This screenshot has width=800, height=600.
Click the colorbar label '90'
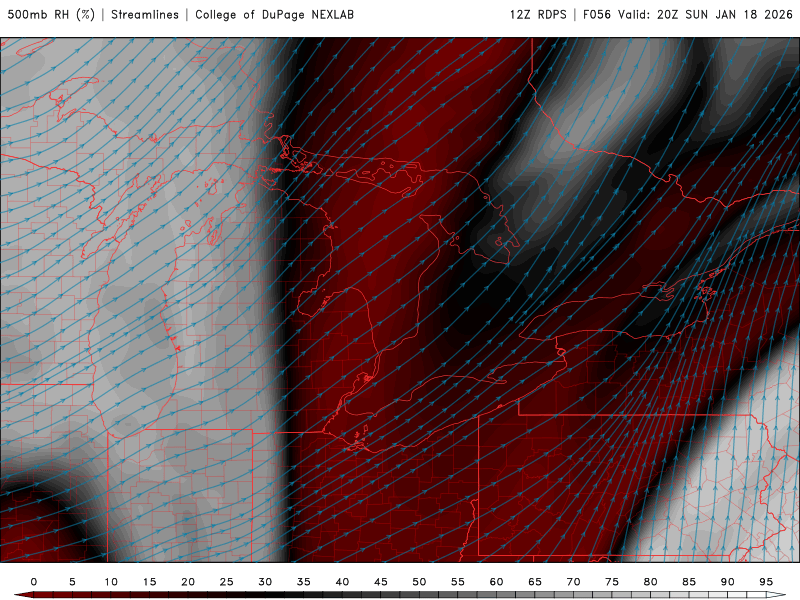pyautogui.click(x=728, y=582)
